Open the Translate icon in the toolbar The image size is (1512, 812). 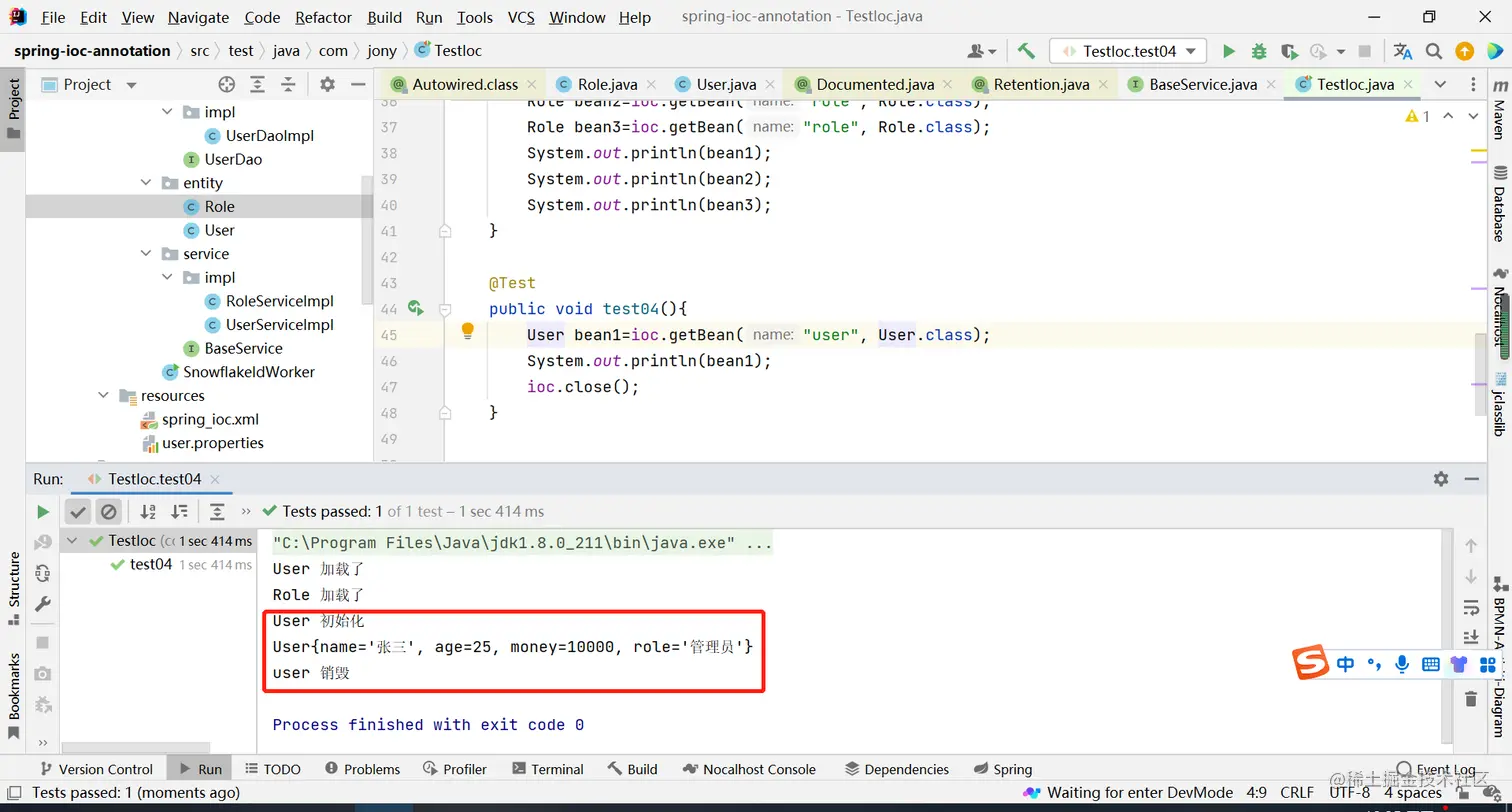pos(1403,51)
